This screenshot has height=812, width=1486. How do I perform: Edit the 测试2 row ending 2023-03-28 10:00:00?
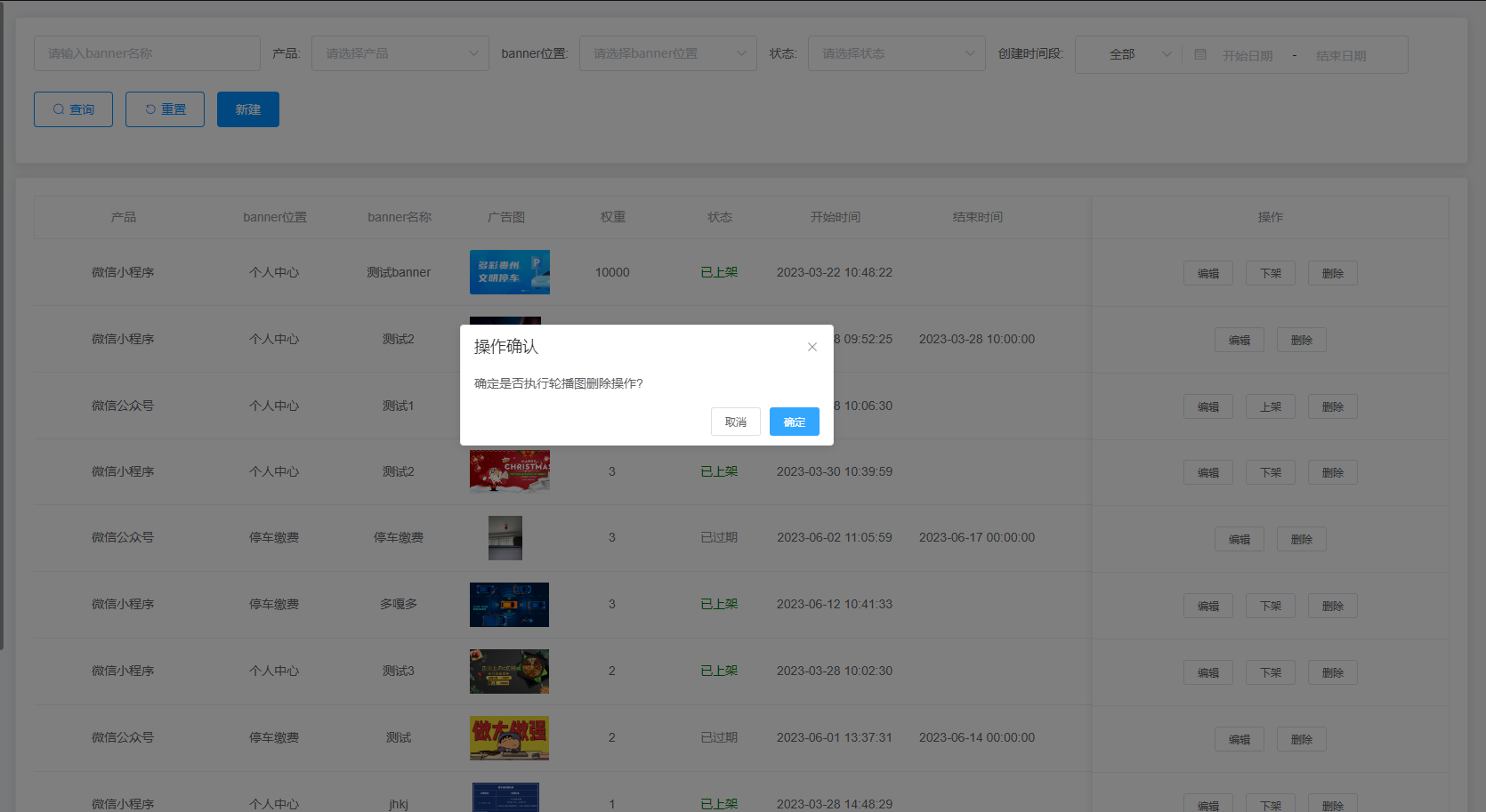click(1239, 340)
